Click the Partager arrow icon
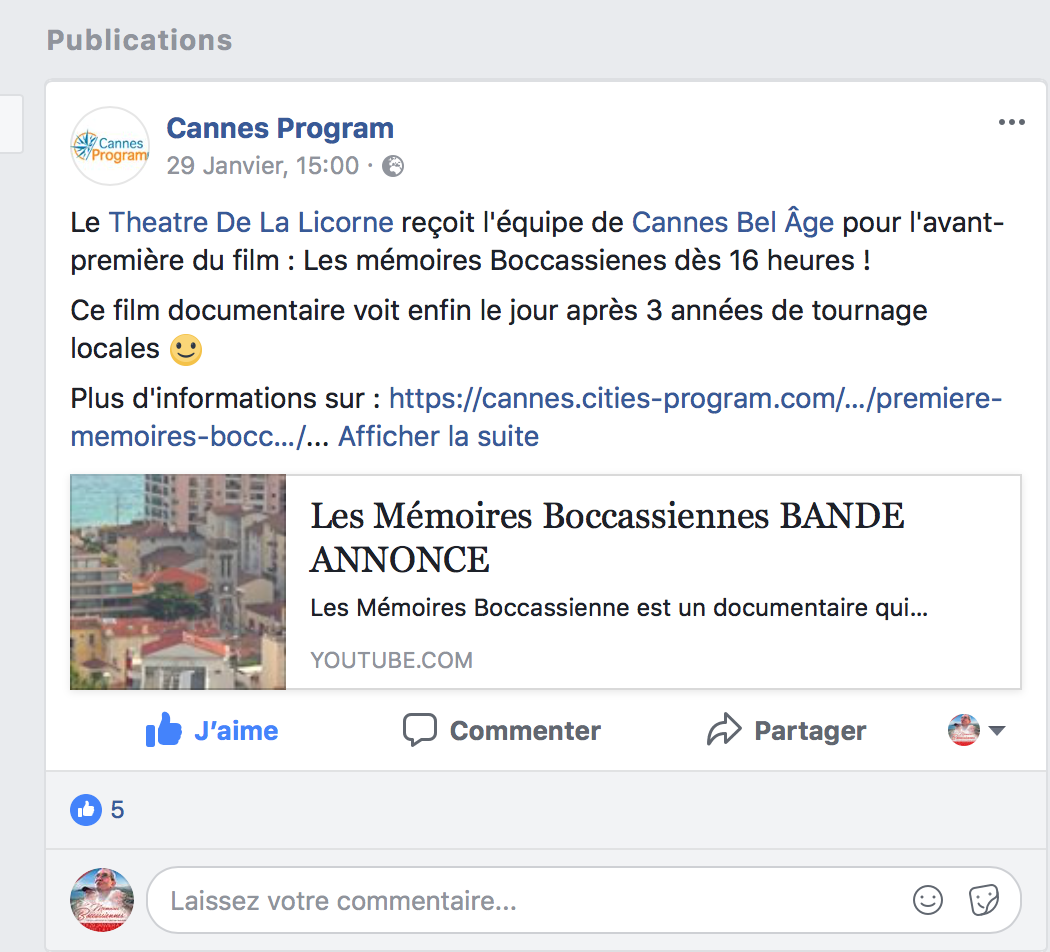The image size is (1050, 952). pyautogui.click(x=724, y=730)
